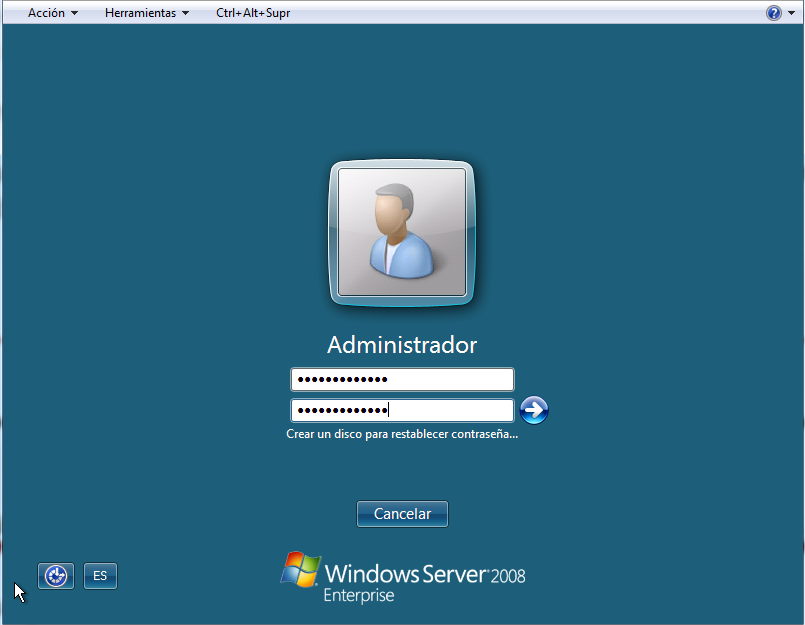805x625 pixels.
Task: Click Crear un disco para restablecer contraseña link
Action: pos(402,435)
